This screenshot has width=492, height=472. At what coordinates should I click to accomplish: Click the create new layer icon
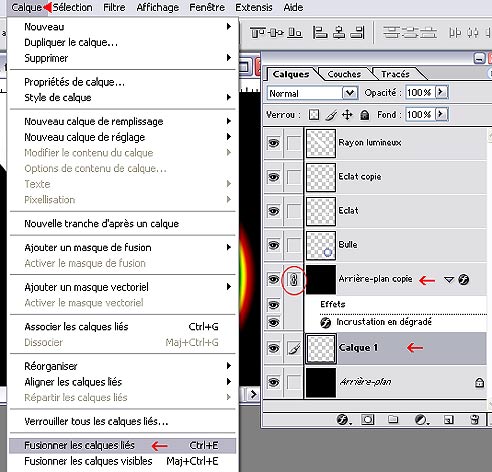449,420
